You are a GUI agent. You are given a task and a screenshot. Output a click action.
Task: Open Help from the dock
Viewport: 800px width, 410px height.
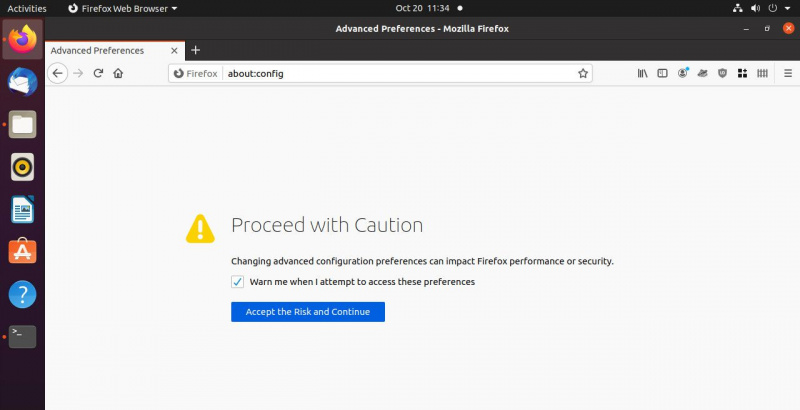click(x=22, y=294)
